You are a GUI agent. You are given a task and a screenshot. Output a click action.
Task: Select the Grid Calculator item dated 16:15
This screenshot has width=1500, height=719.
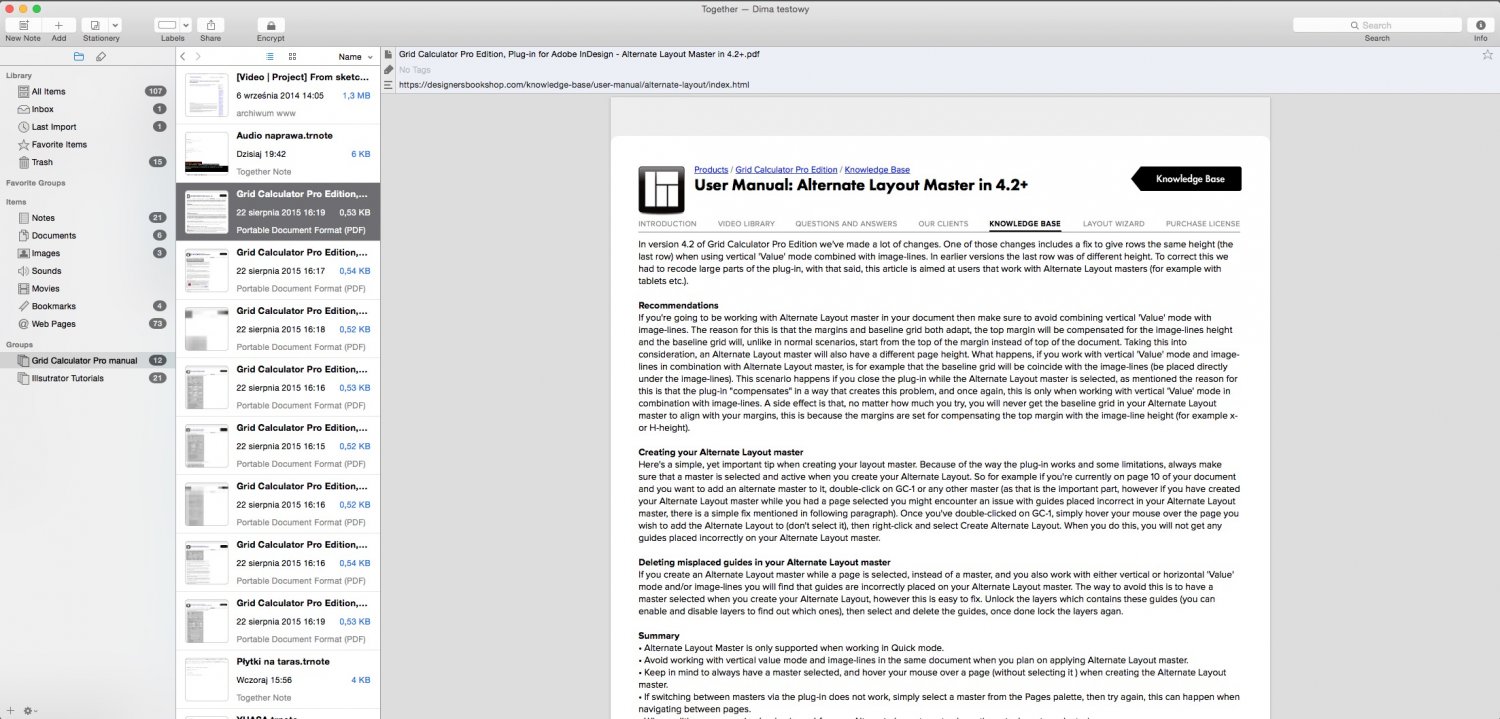pyautogui.click(x=278, y=445)
